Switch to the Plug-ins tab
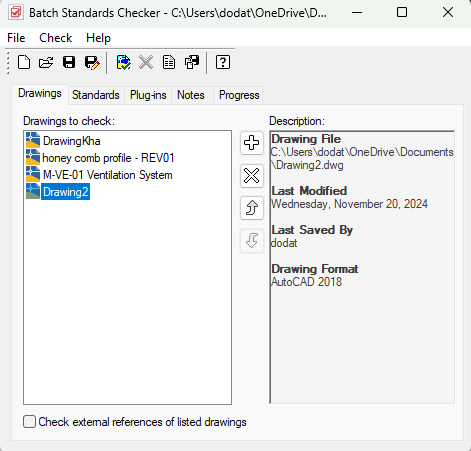This screenshot has height=451, width=471. [x=148, y=95]
